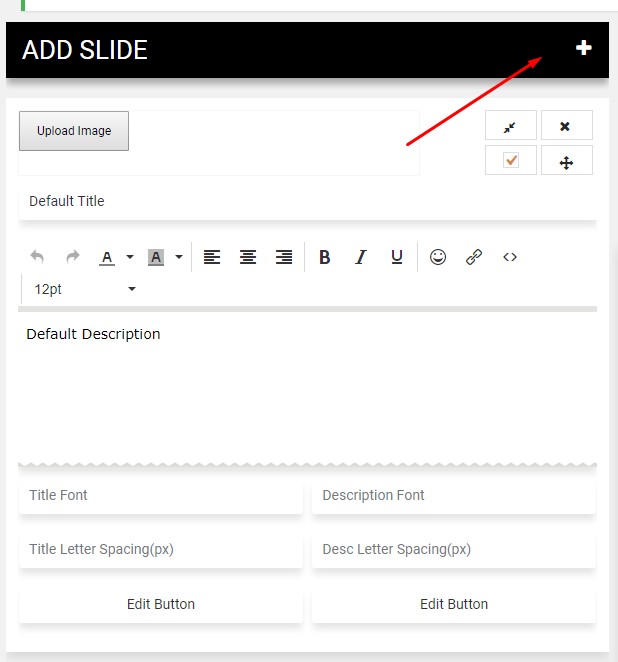Open the emoticons picker
618x662 pixels.
pos(438,257)
